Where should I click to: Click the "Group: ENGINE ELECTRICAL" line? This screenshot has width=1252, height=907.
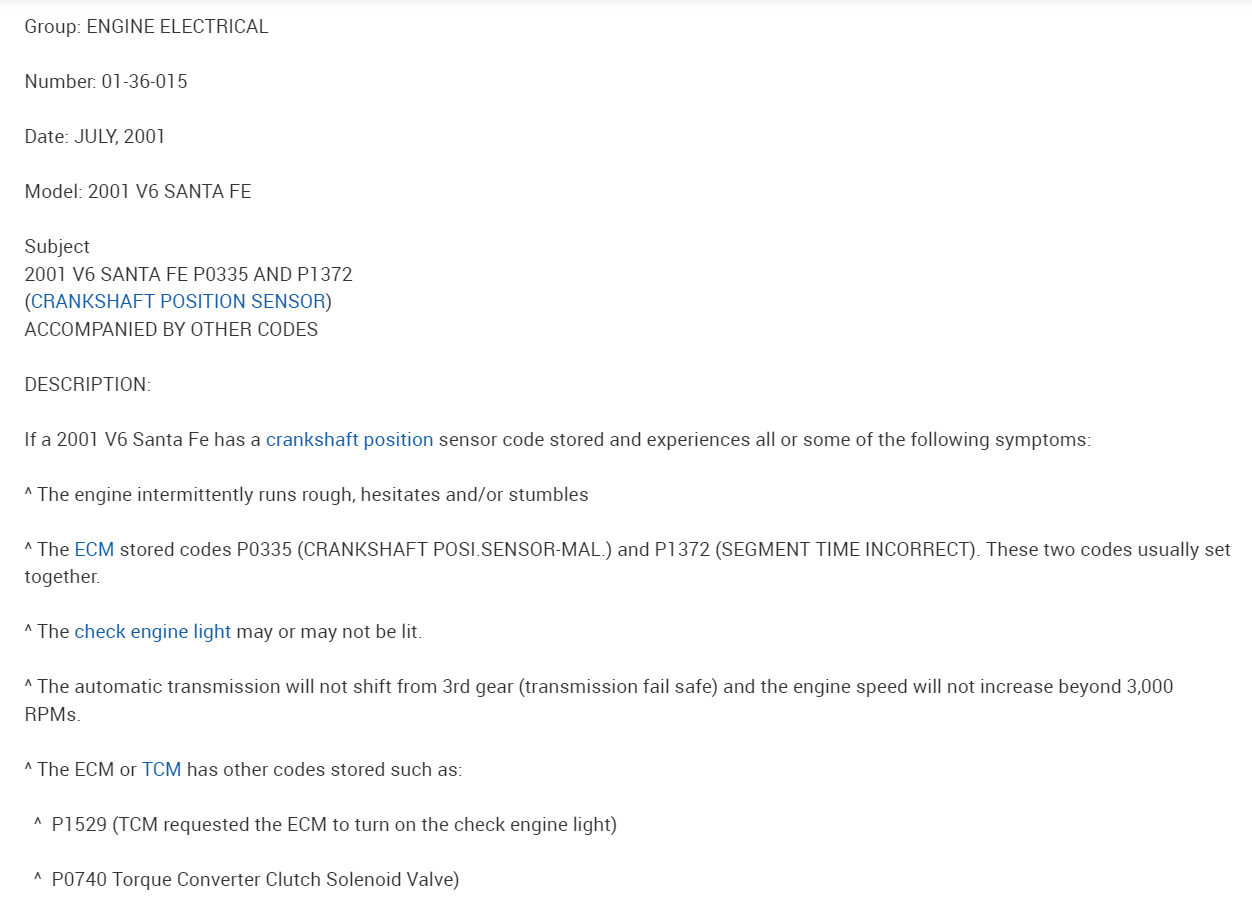pos(146,27)
